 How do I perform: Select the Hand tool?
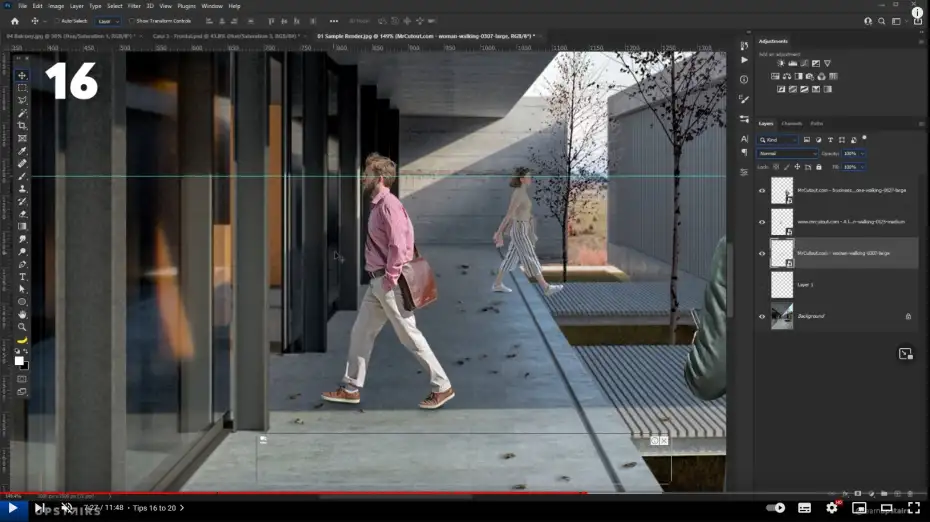coord(22,314)
